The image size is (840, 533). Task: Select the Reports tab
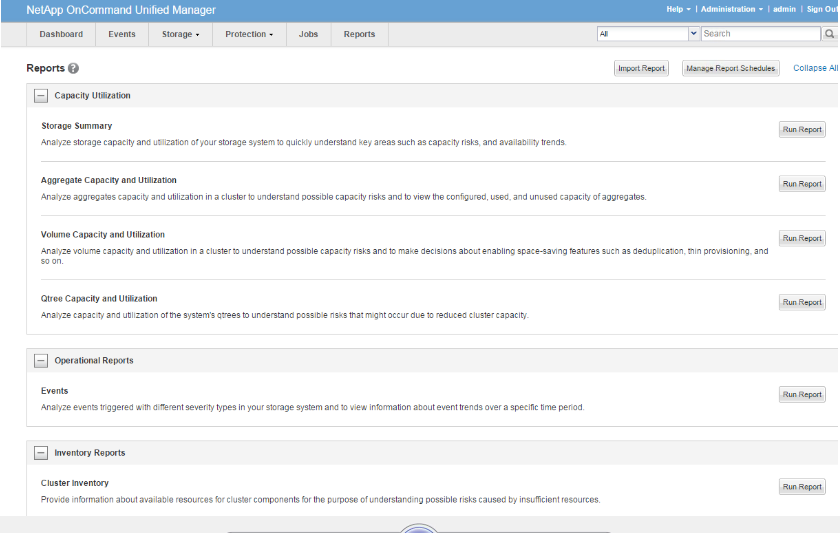[359, 34]
